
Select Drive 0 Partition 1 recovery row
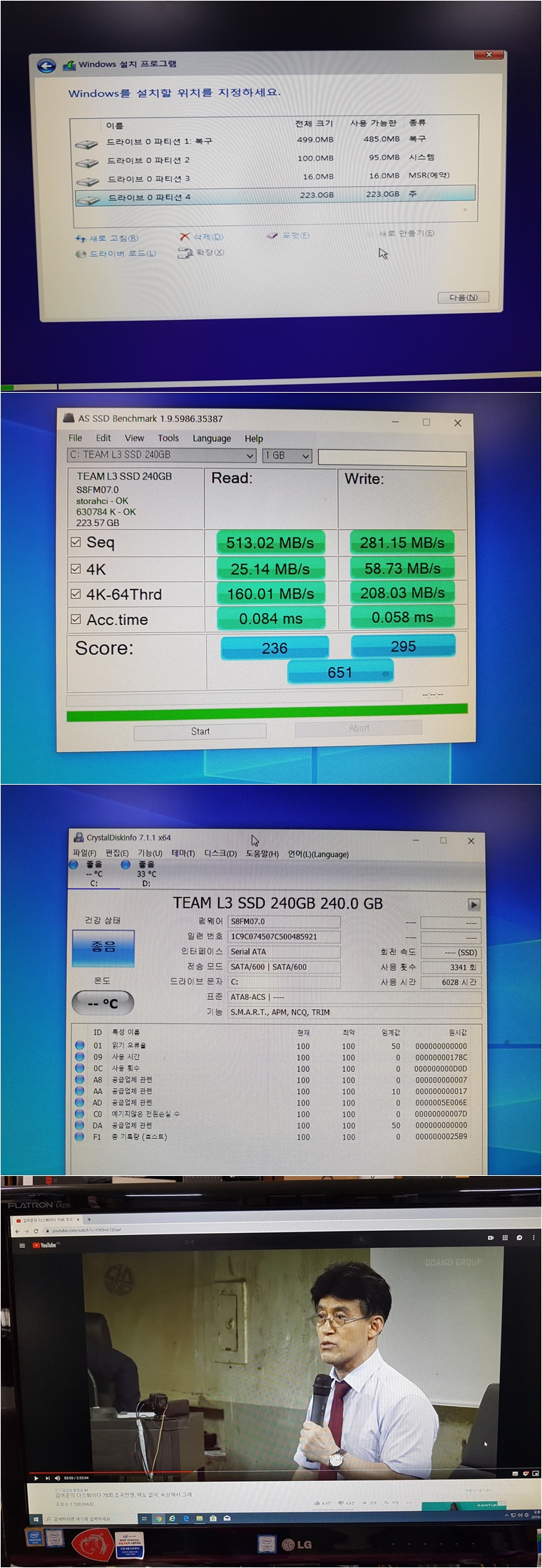[275, 141]
